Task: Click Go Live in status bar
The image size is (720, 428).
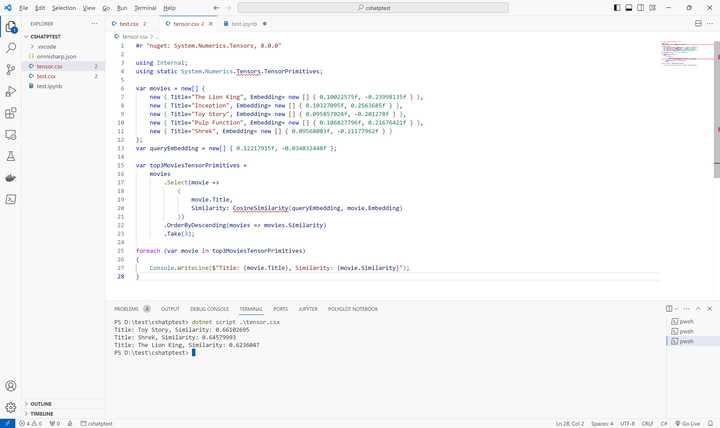Action: tap(688, 423)
